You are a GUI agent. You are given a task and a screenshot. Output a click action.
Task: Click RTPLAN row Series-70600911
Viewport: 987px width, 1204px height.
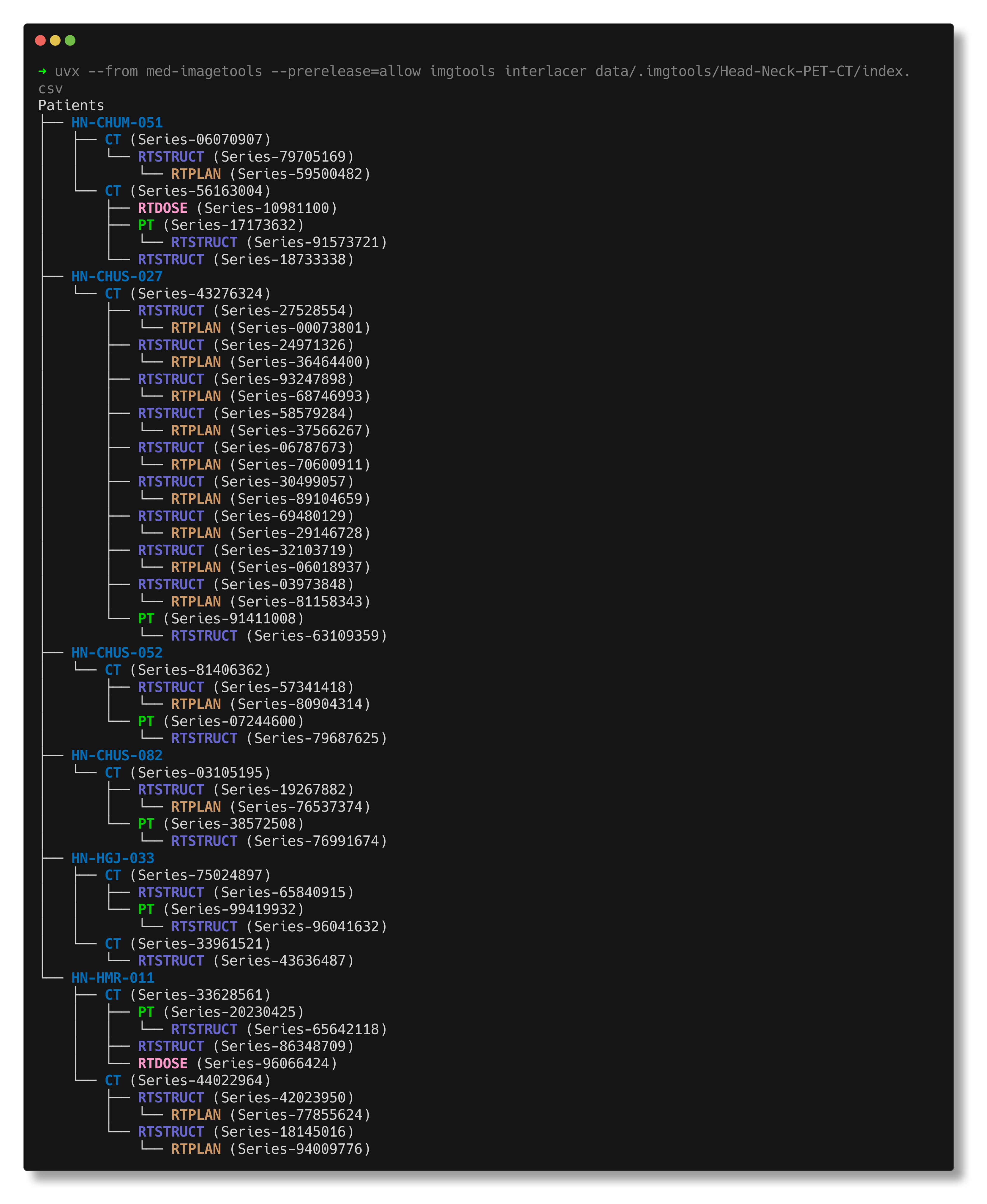(x=271, y=465)
